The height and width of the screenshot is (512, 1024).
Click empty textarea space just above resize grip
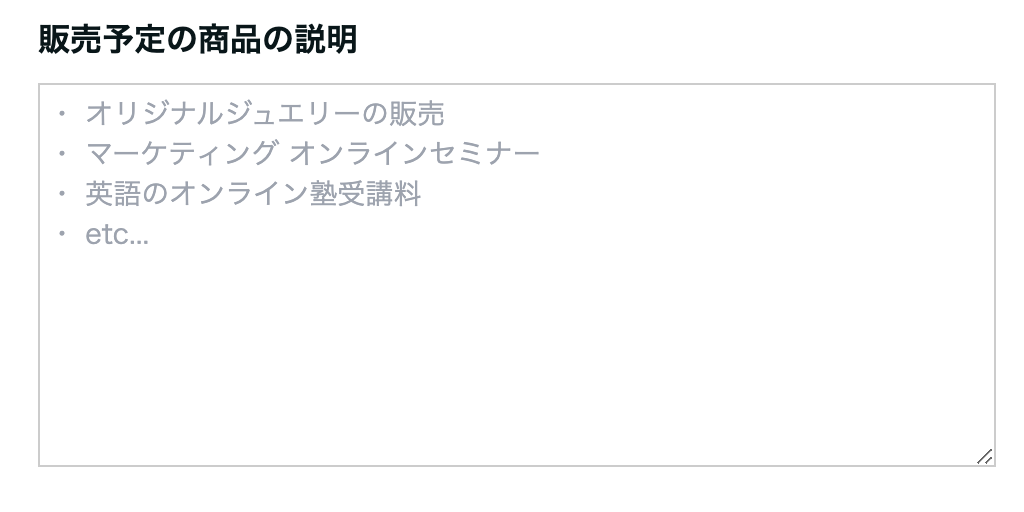tap(982, 420)
